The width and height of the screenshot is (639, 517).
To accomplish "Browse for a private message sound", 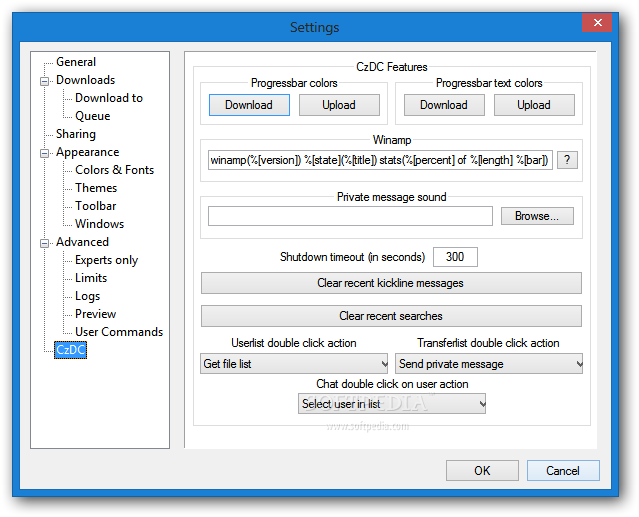I will [537, 216].
